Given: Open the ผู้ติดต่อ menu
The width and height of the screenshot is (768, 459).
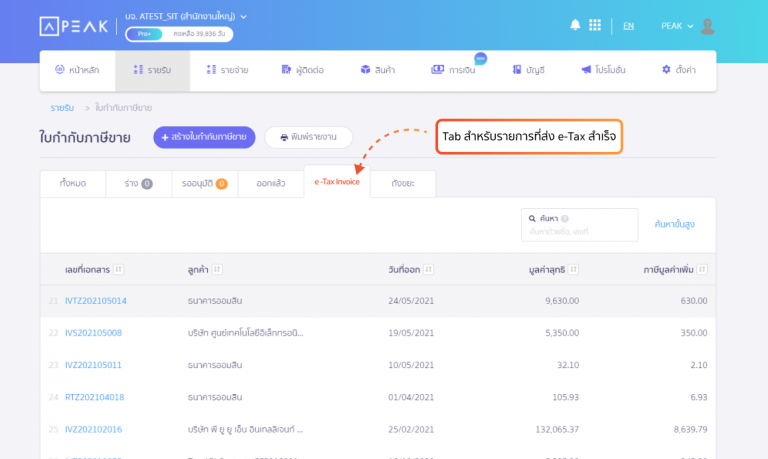Looking at the screenshot, I should [x=303, y=70].
